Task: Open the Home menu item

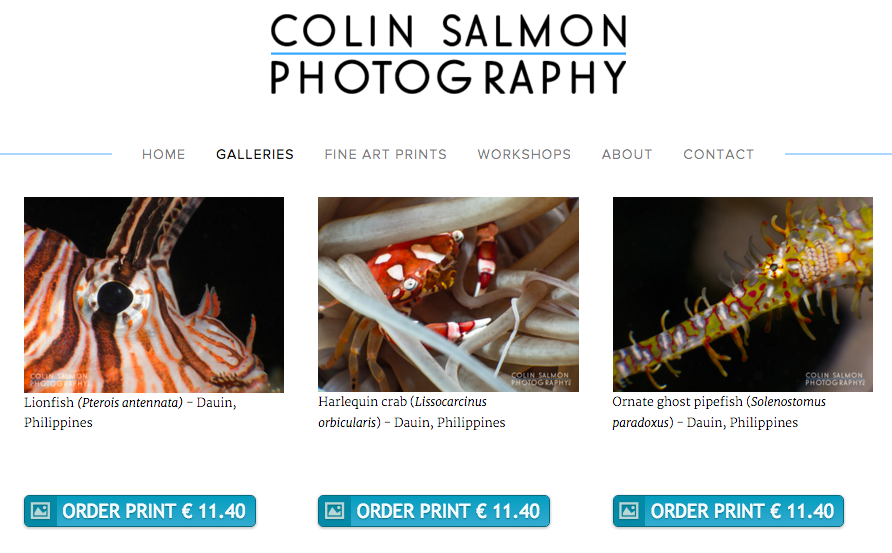Action: click(x=164, y=154)
